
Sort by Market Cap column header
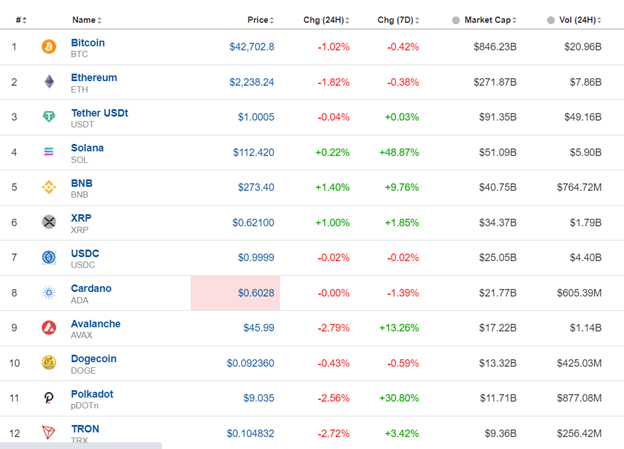click(490, 20)
